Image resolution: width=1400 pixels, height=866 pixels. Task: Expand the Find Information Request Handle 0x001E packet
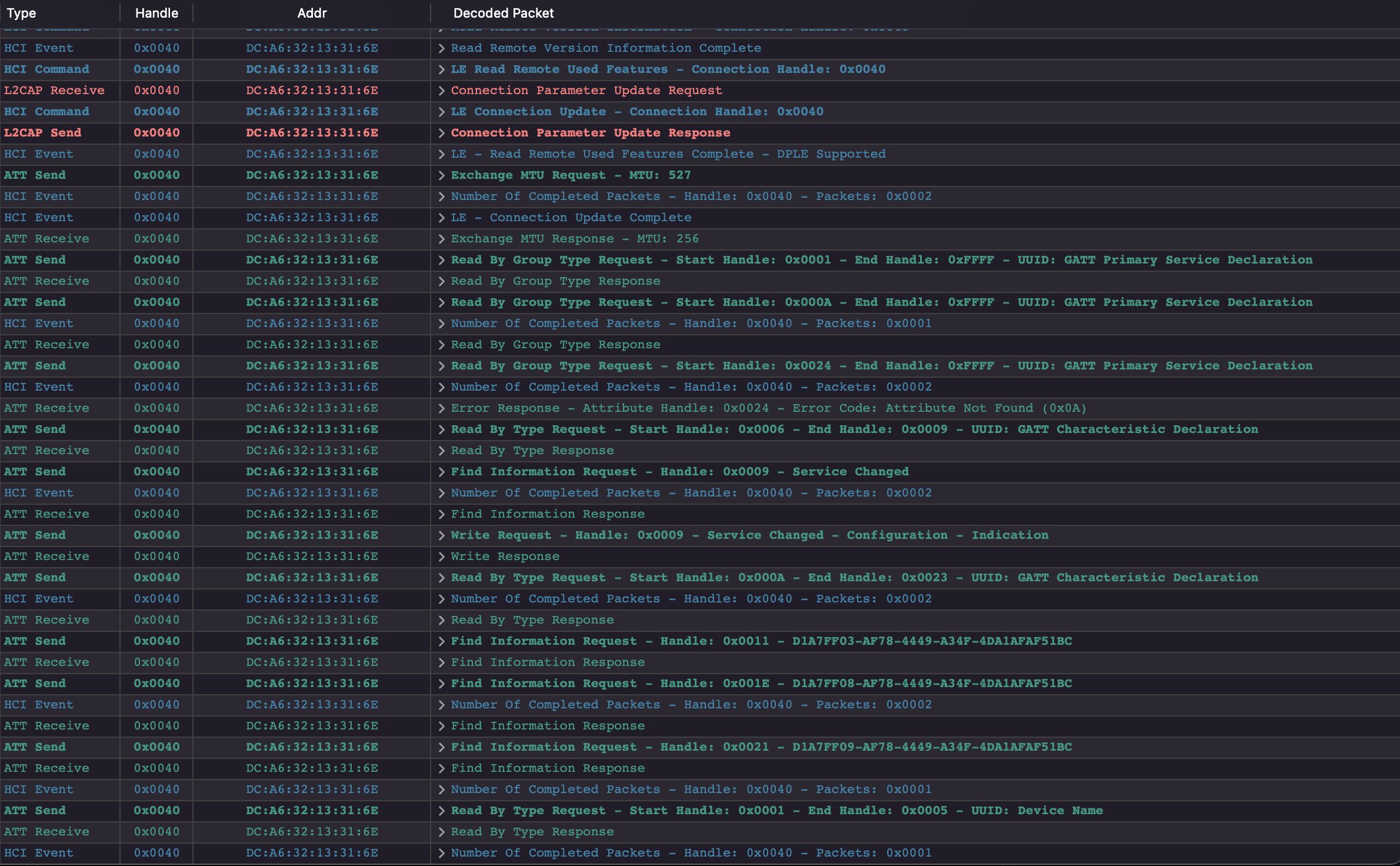pos(440,683)
